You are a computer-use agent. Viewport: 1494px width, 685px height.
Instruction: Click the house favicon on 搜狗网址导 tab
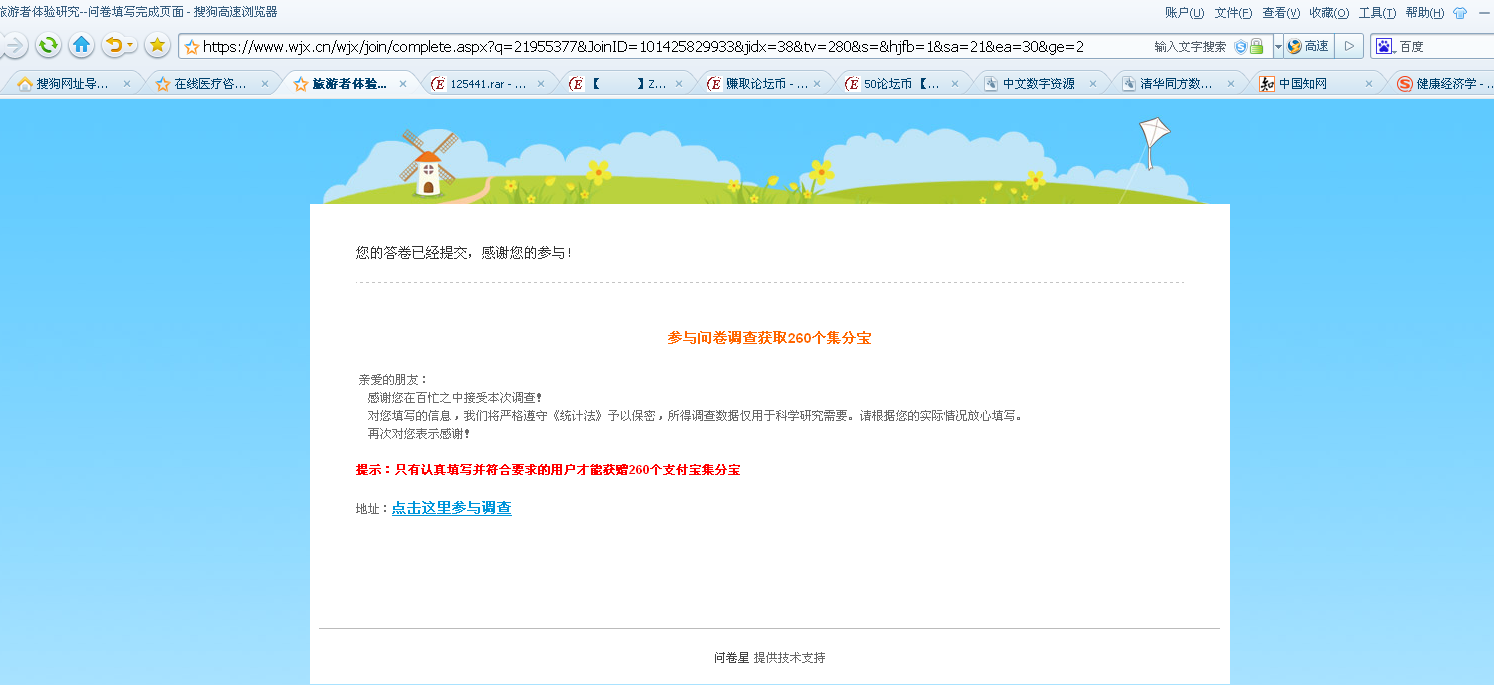click(x=25, y=84)
